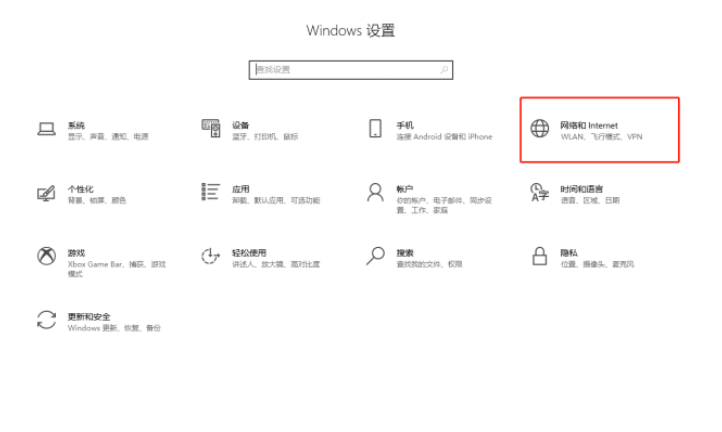Click the dashed clock icon for 轻松使用

click(210, 256)
